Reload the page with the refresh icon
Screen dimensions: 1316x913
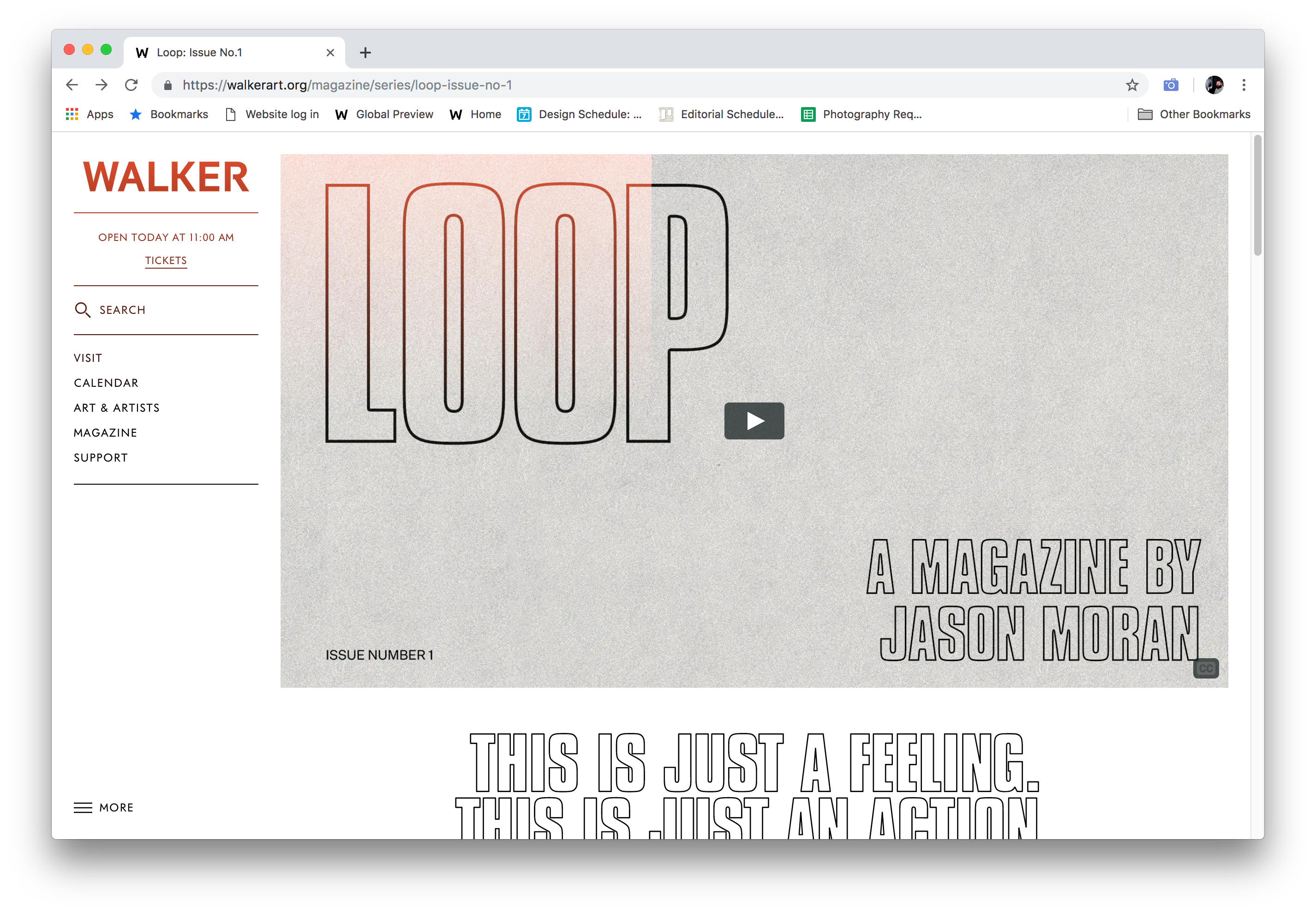132,84
